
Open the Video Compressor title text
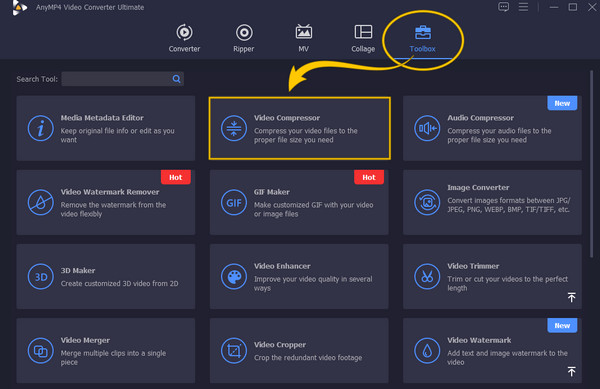pos(287,118)
